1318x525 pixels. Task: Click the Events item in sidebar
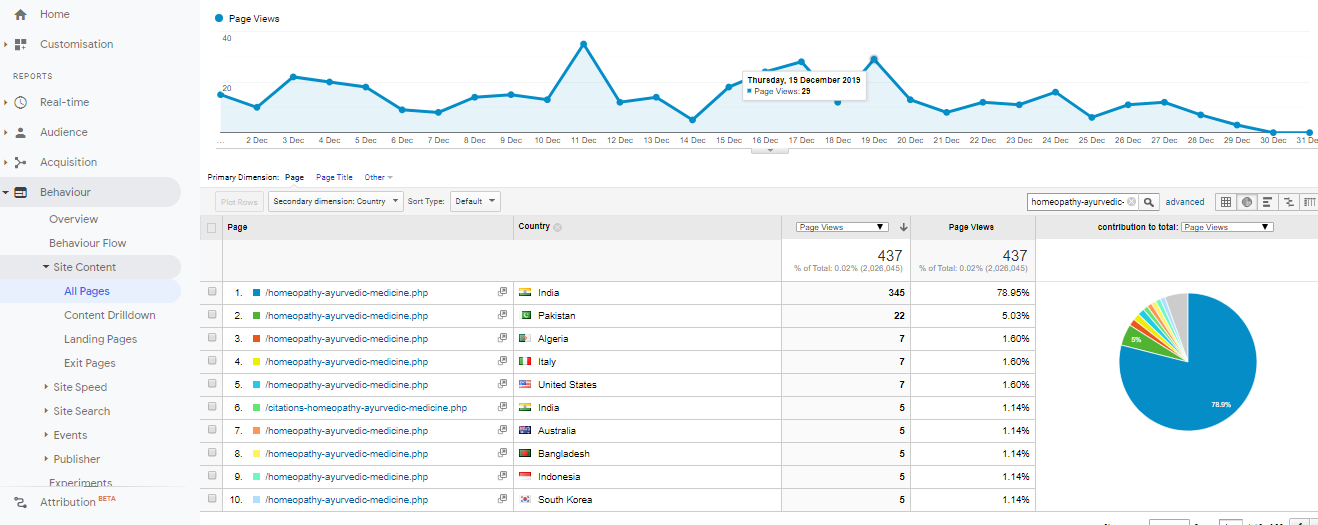(70, 435)
